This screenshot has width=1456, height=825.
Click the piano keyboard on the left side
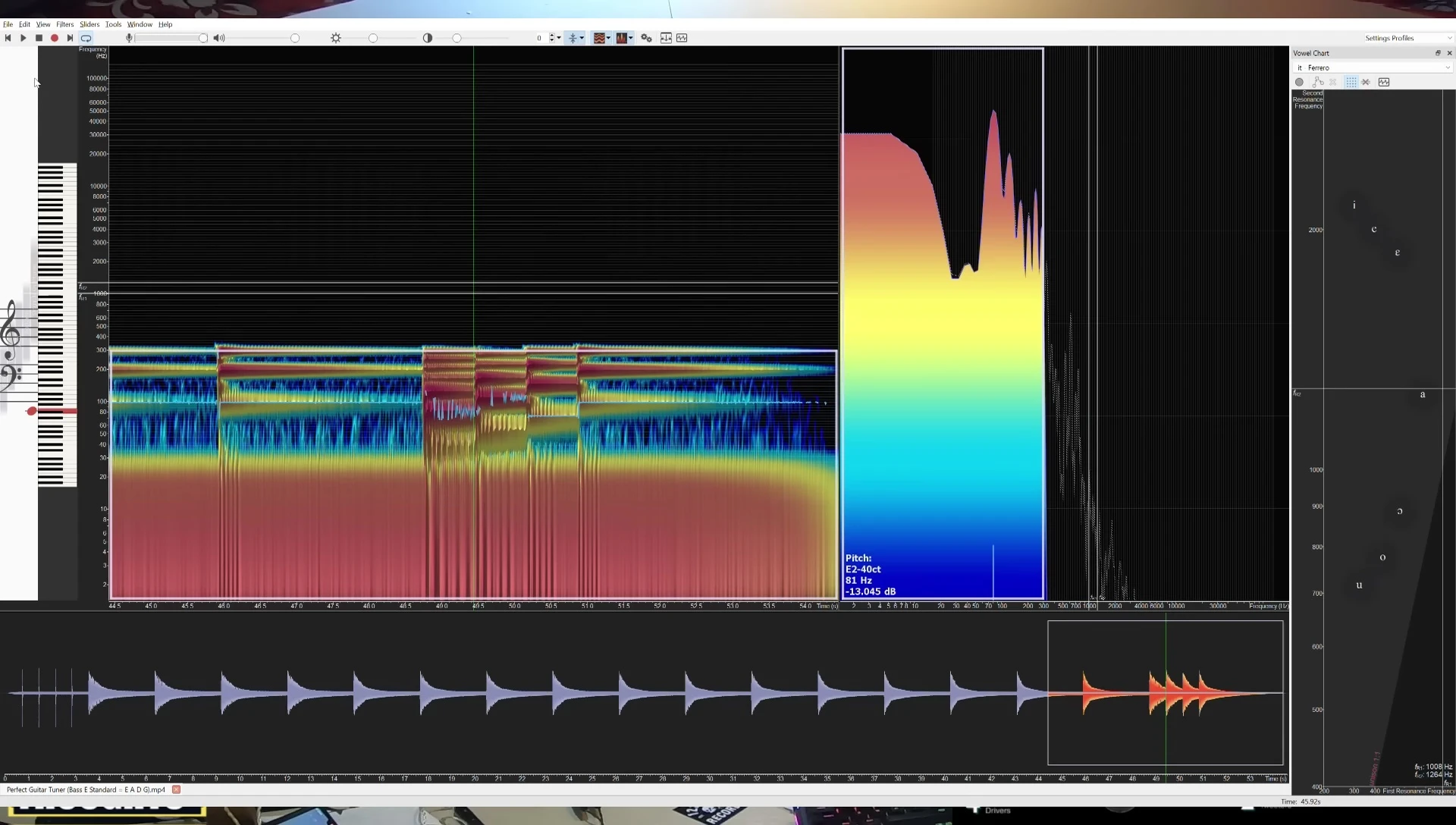(x=57, y=325)
